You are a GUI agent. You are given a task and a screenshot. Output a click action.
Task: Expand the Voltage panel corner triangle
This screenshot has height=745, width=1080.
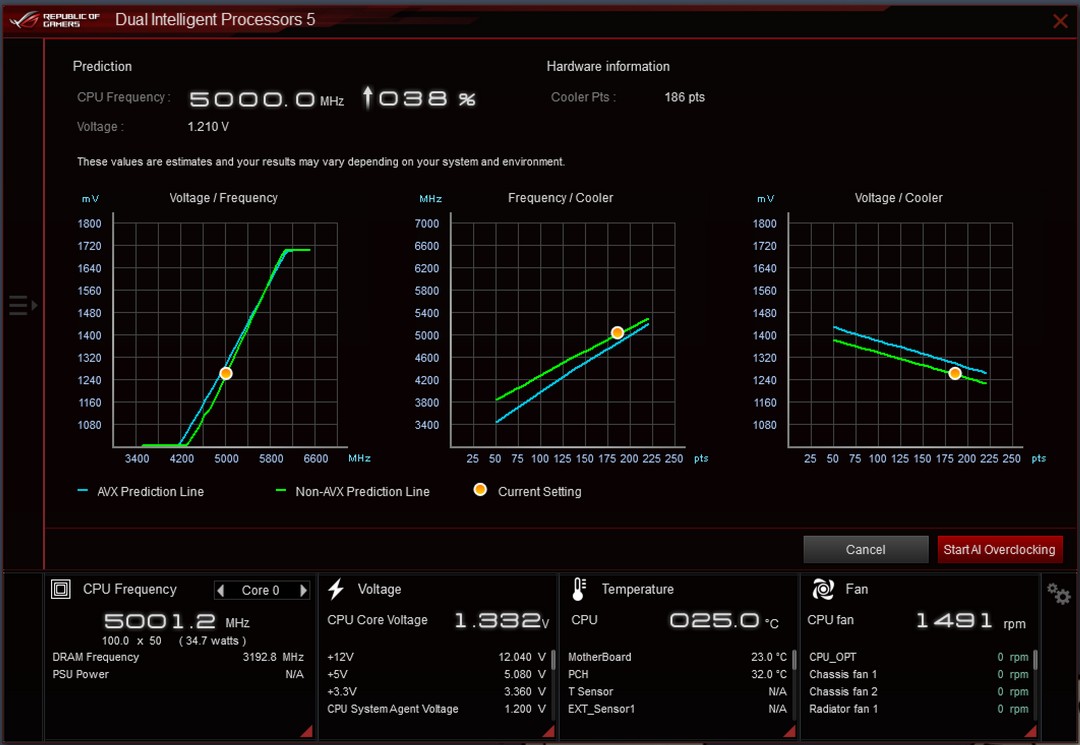548,731
